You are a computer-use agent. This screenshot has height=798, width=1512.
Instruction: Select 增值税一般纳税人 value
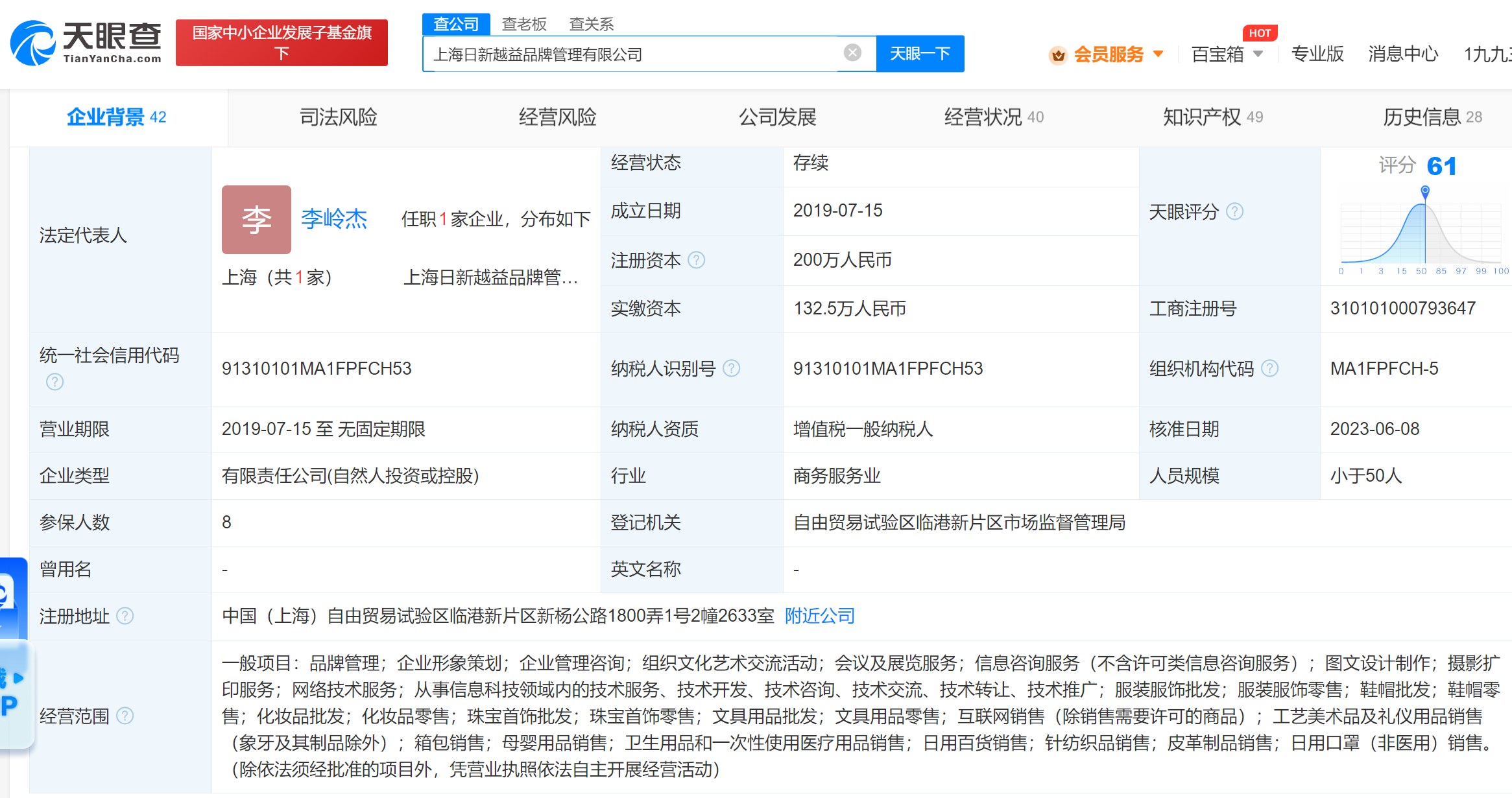[x=863, y=428]
